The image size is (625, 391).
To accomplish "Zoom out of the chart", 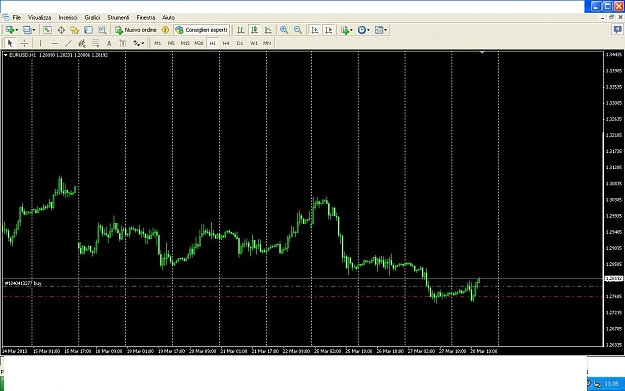I will (298, 30).
